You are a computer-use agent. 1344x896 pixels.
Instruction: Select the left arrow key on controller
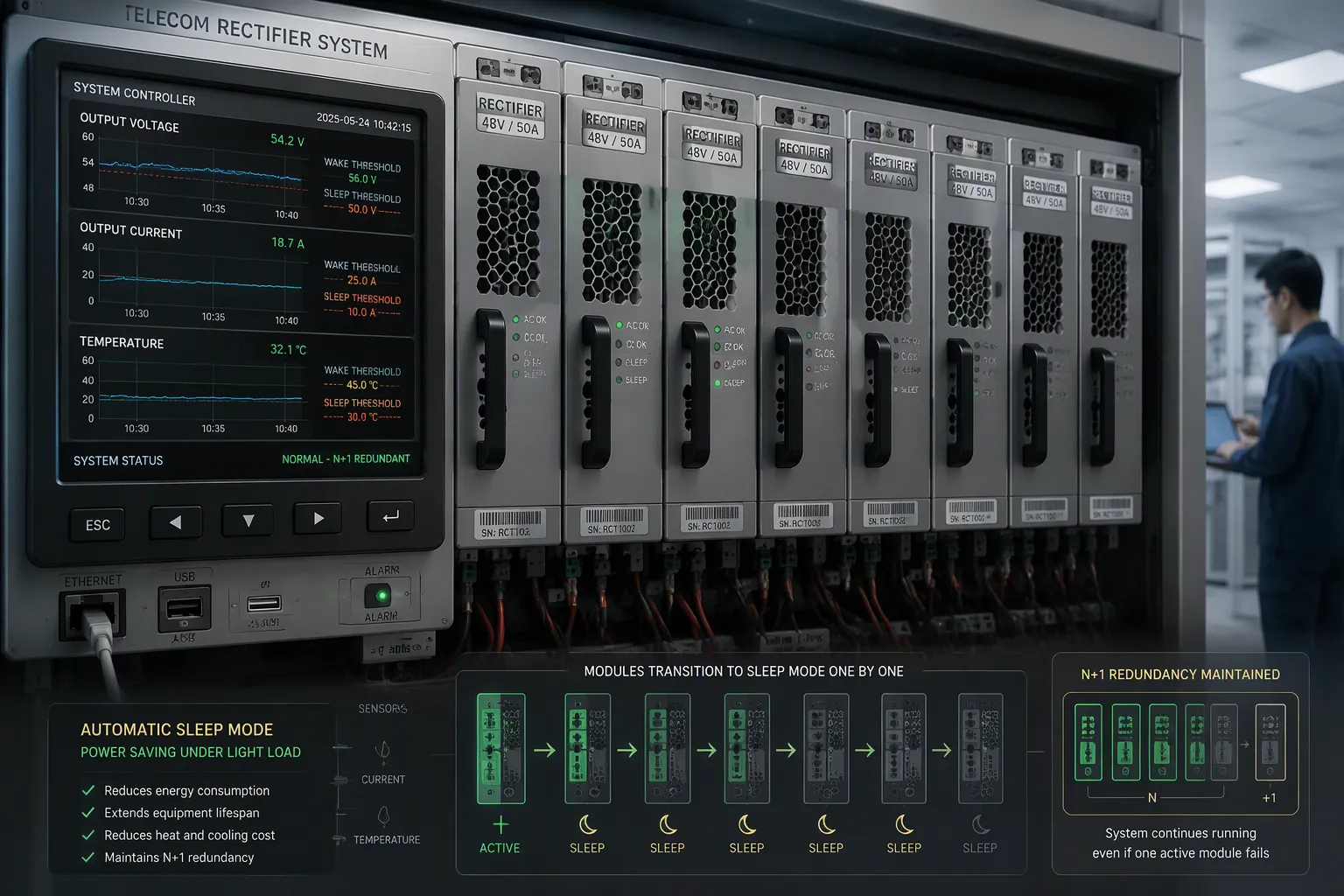point(176,522)
